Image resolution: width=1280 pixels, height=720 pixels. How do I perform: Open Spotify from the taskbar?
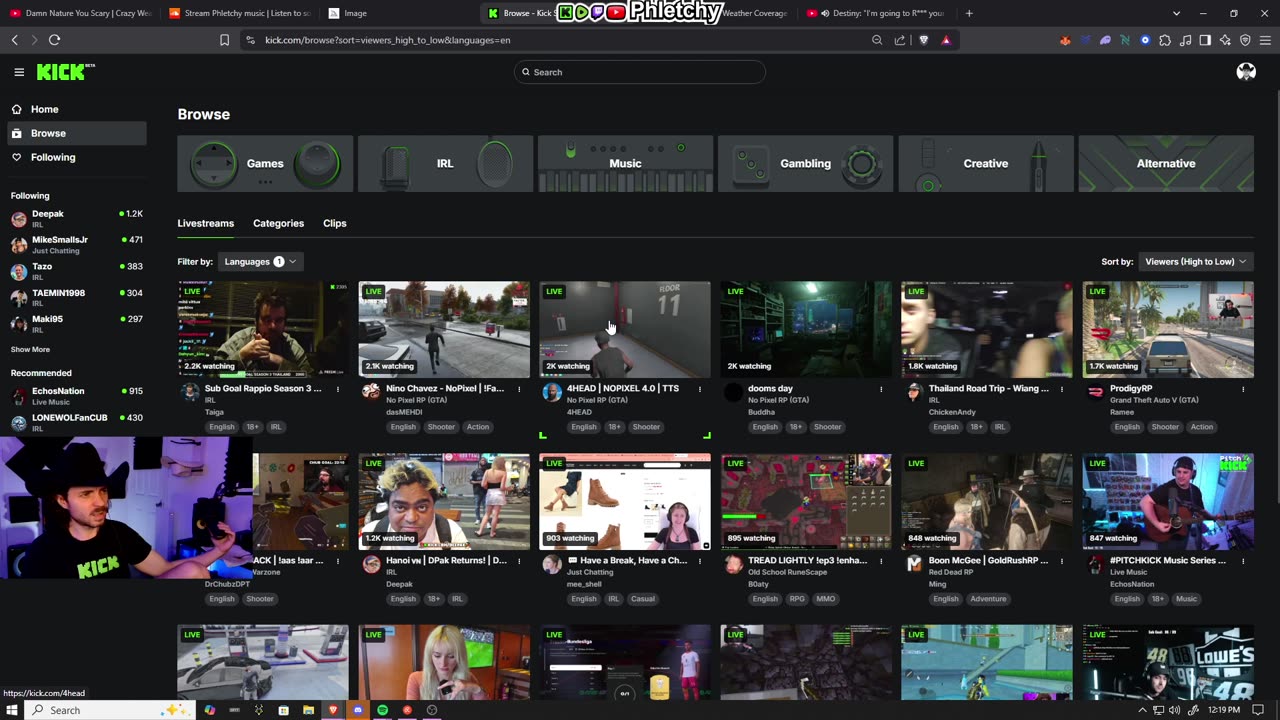pos(383,710)
